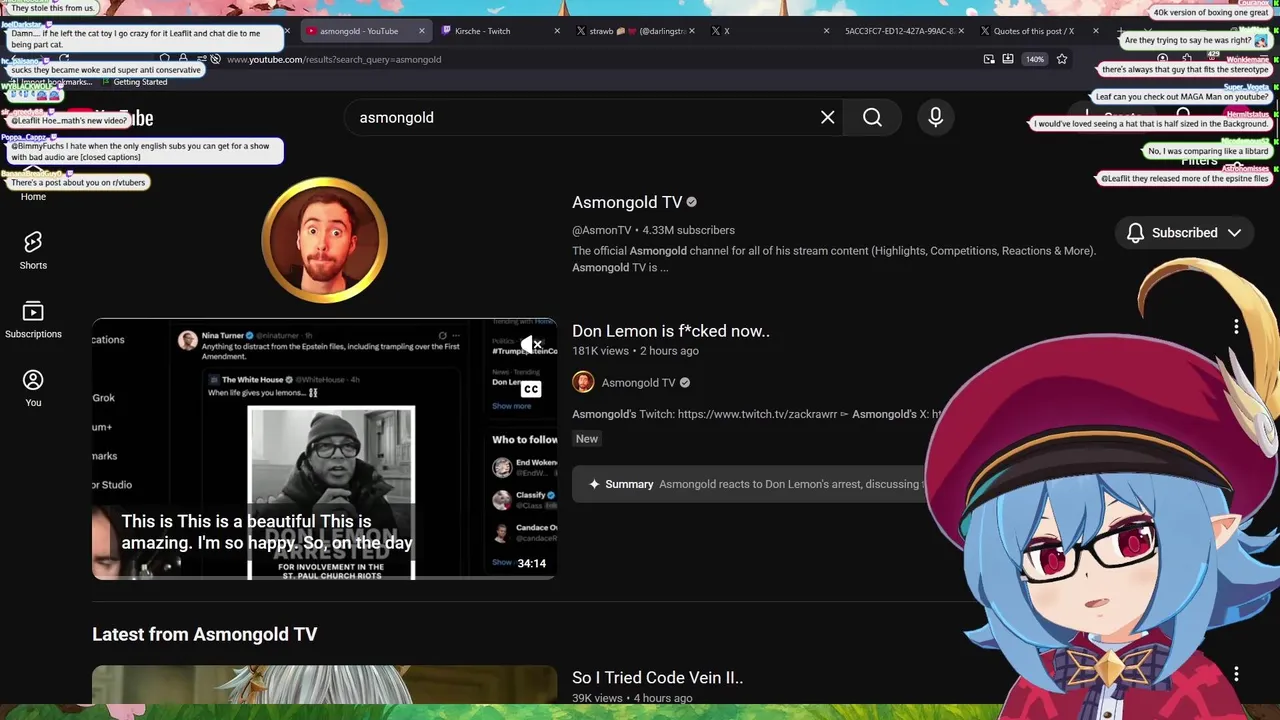
Task: Click the verified badge beside Asmongold TV
Action: tap(691, 202)
